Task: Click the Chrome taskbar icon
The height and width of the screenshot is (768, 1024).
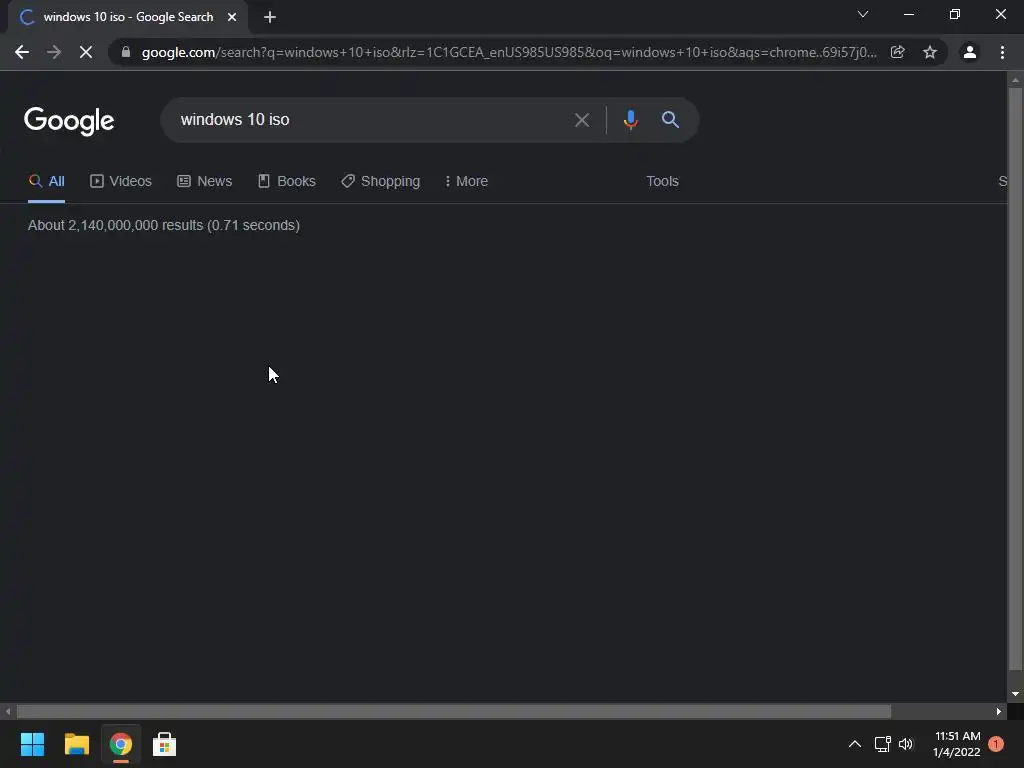Action: click(x=121, y=744)
